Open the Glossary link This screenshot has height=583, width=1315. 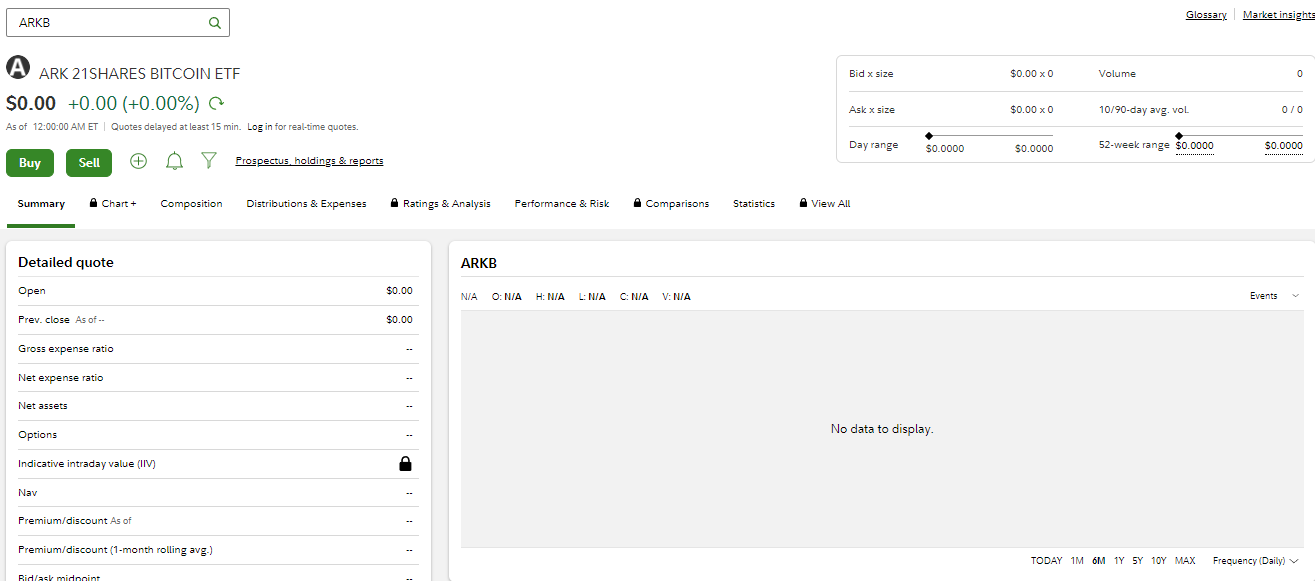click(x=1206, y=15)
